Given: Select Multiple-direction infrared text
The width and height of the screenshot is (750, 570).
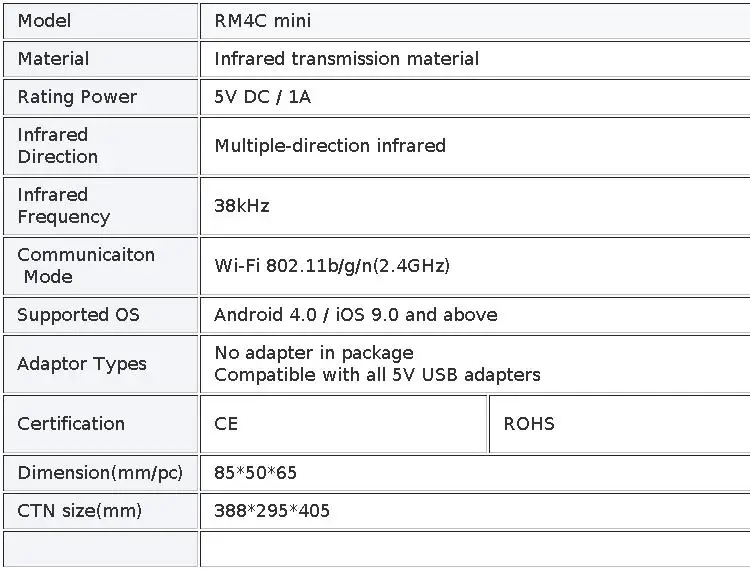Looking at the screenshot, I should point(330,146).
